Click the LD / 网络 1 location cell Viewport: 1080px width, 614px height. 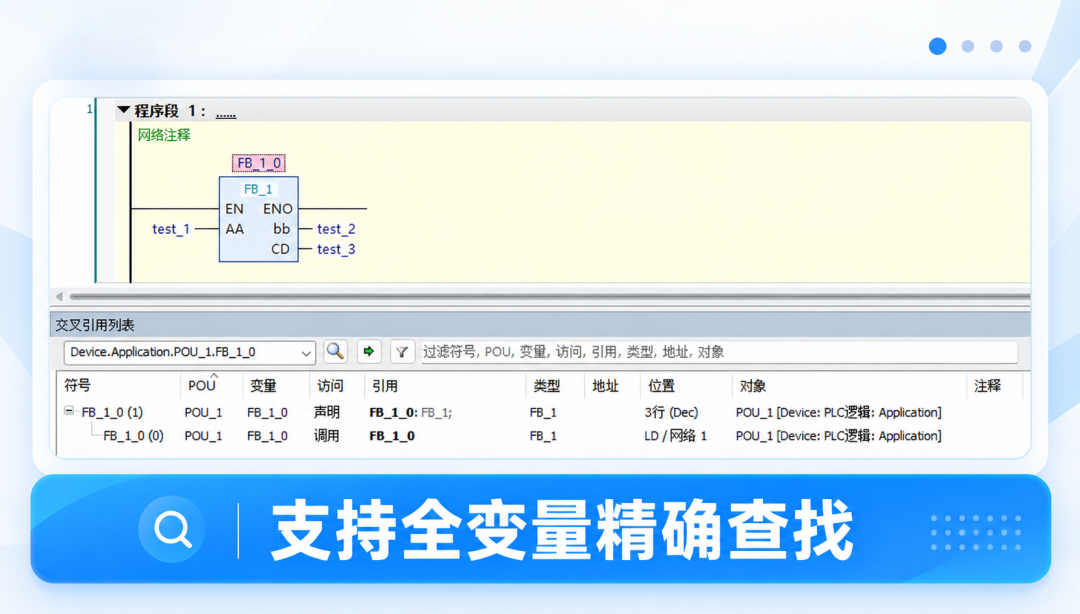coord(676,436)
